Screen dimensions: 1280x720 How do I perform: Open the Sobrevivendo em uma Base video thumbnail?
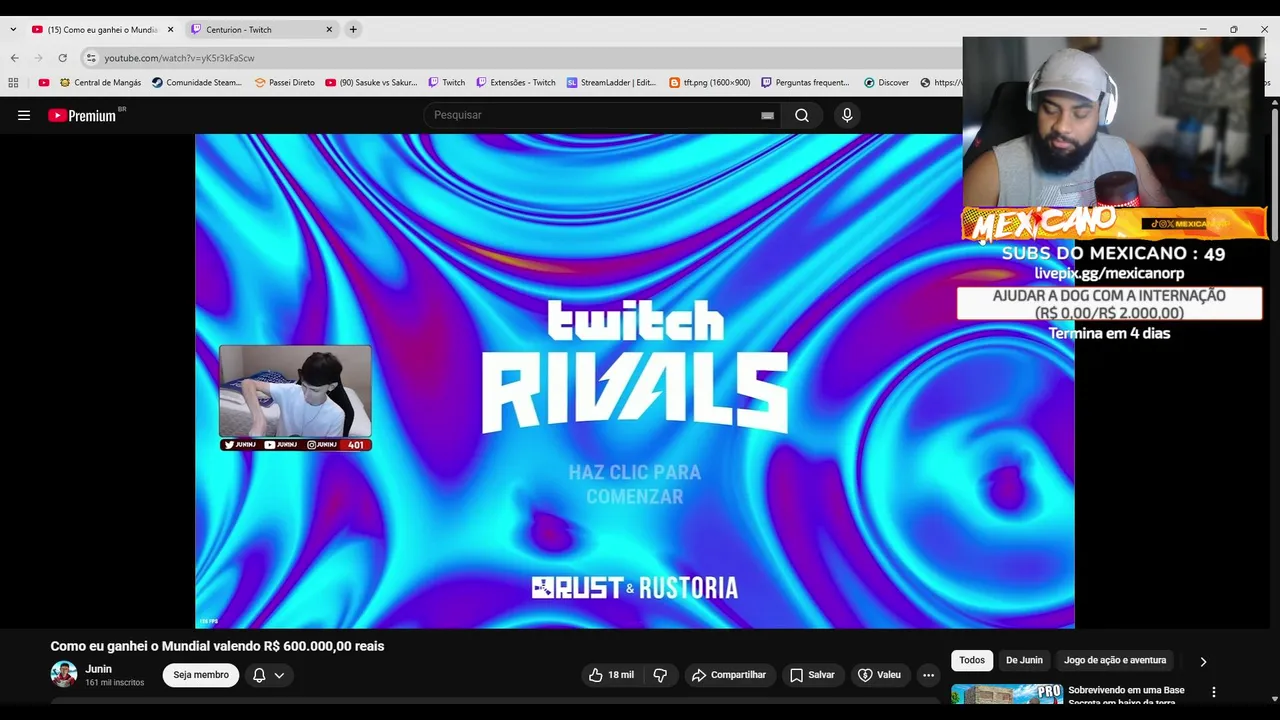[x=1007, y=694]
